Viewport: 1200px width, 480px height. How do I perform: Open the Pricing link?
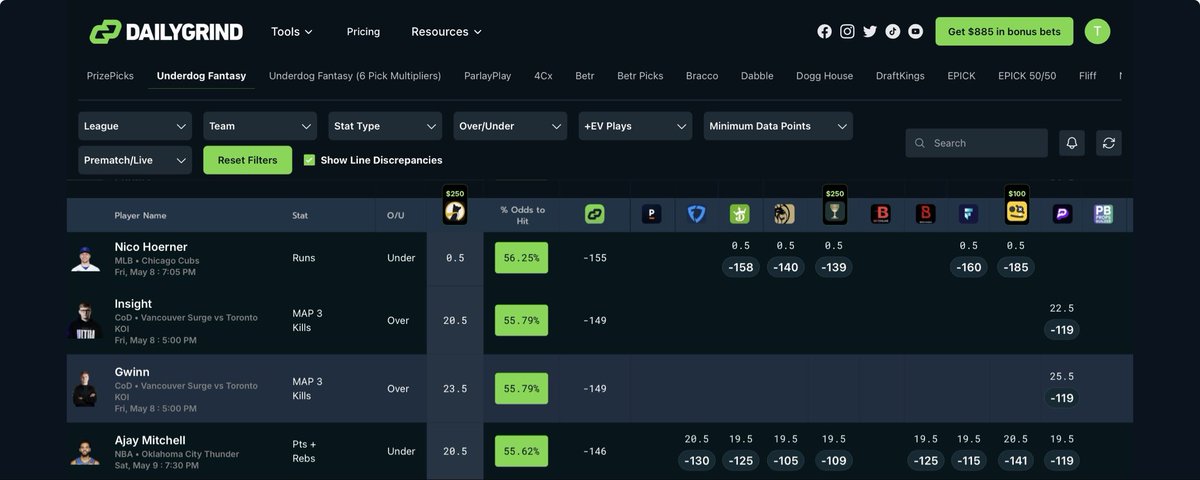coord(363,32)
